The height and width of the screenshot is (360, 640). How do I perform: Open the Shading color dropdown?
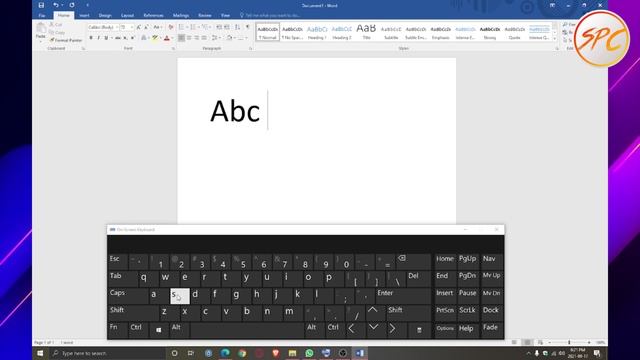(x=234, y=38)
